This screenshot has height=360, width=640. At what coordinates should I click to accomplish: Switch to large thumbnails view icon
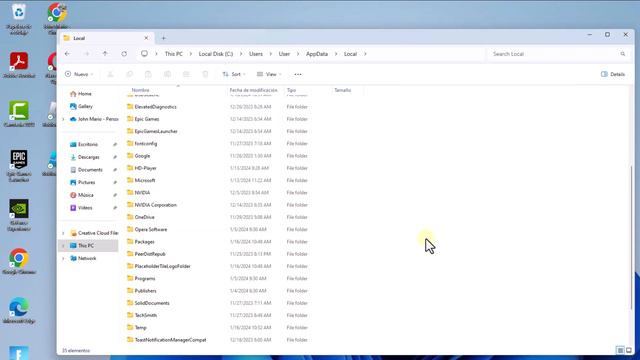(x=629, y=351)
